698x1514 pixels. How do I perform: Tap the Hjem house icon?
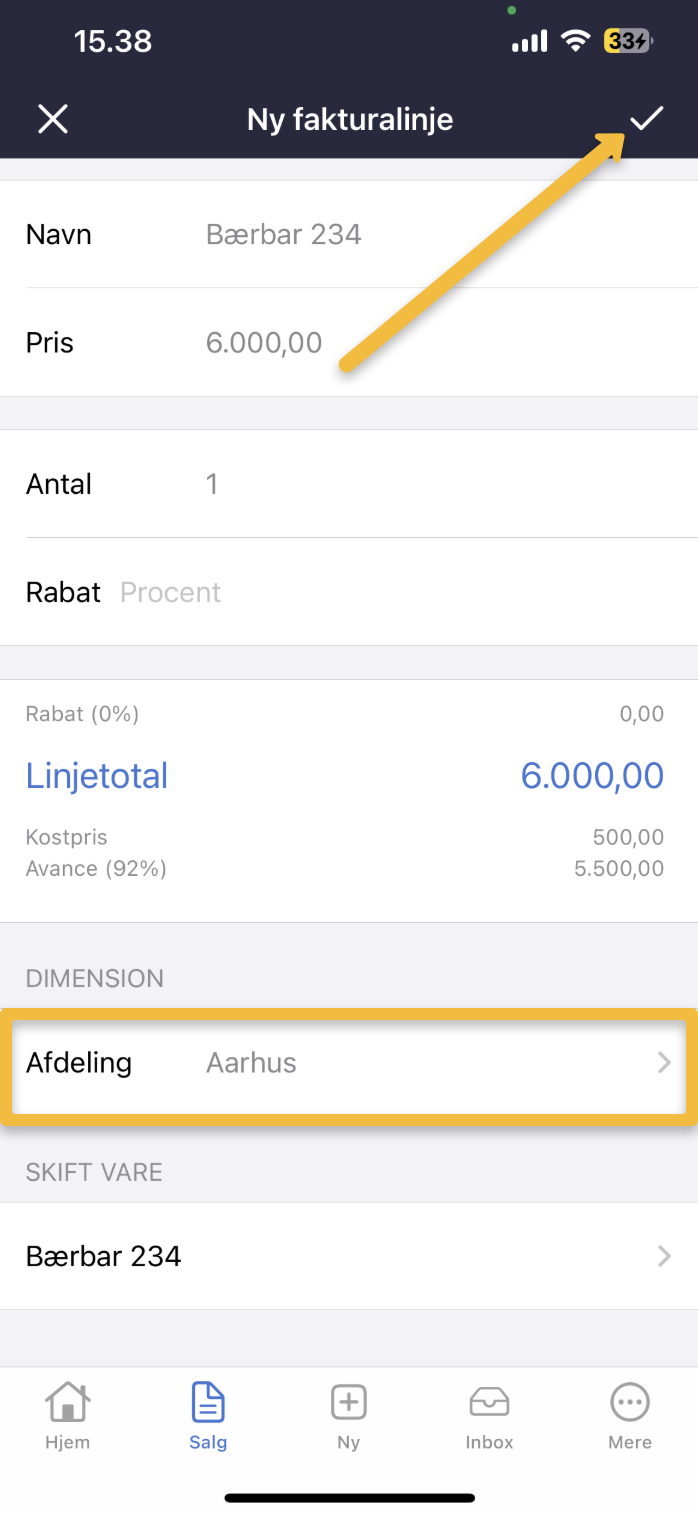(x=67, y=1402)
